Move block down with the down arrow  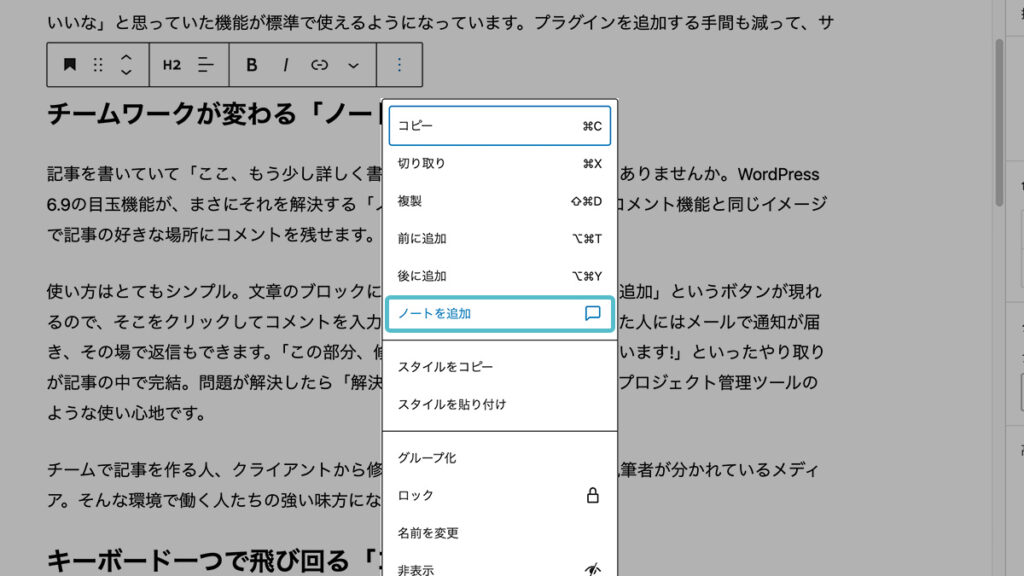(x=126, y=72)
